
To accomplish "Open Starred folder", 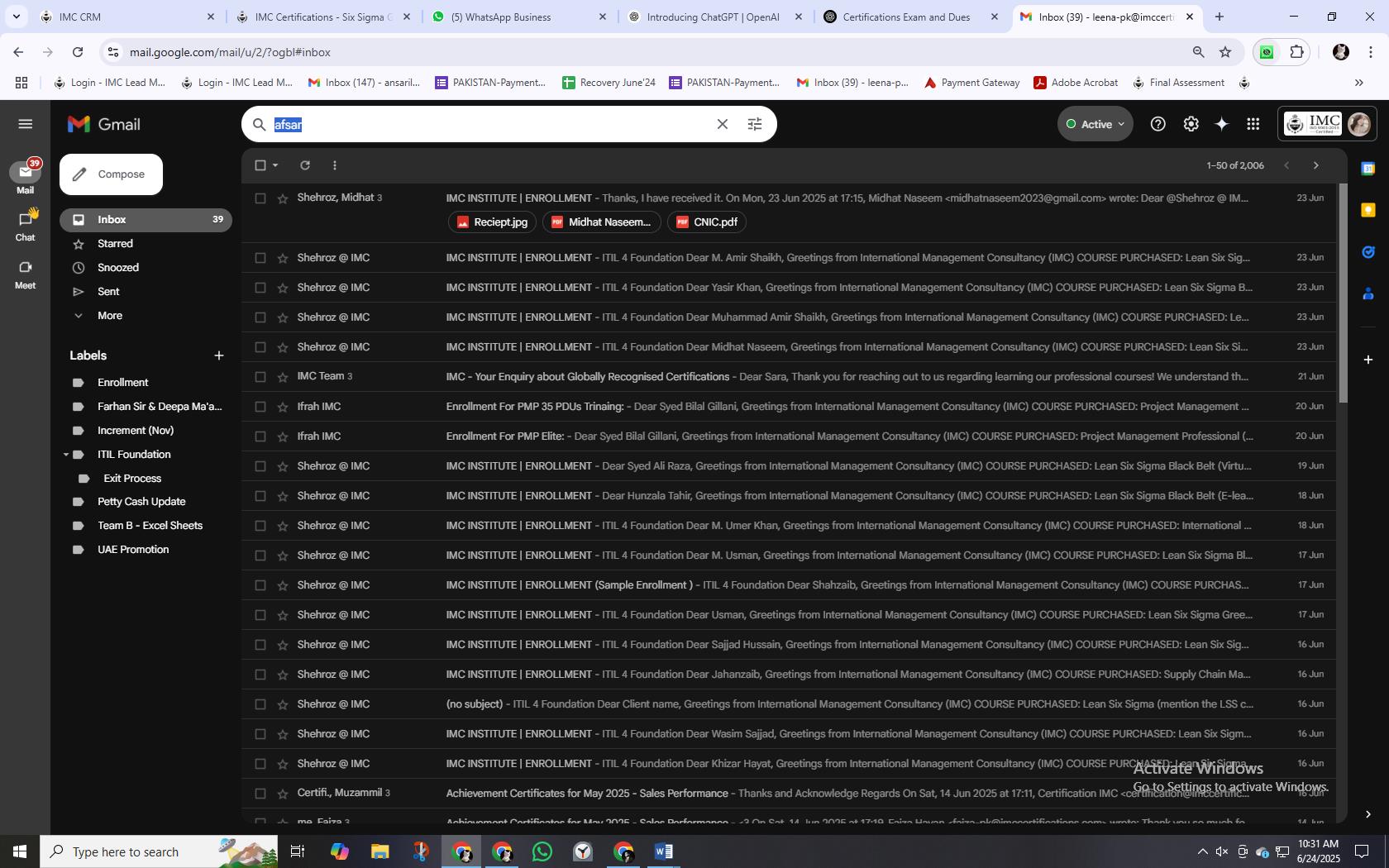I will [x=115, y=244].
